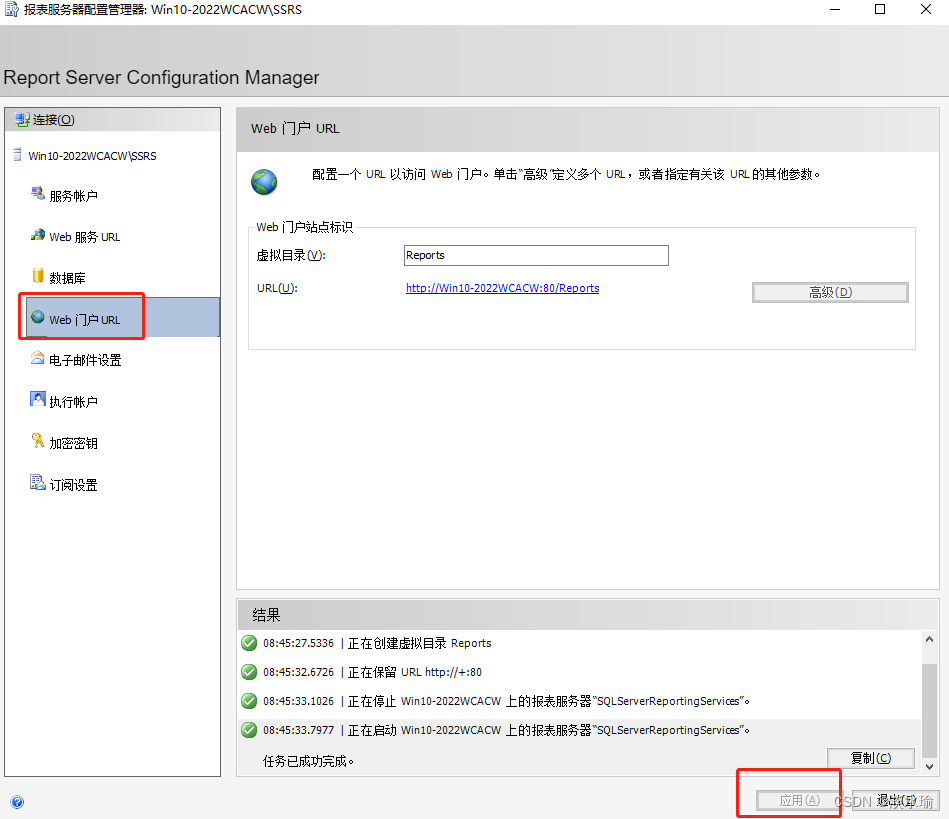Click the 高级(D) advanced button
Screen dimensions: 949x819
pyautogui.click(x=829, y=292)
